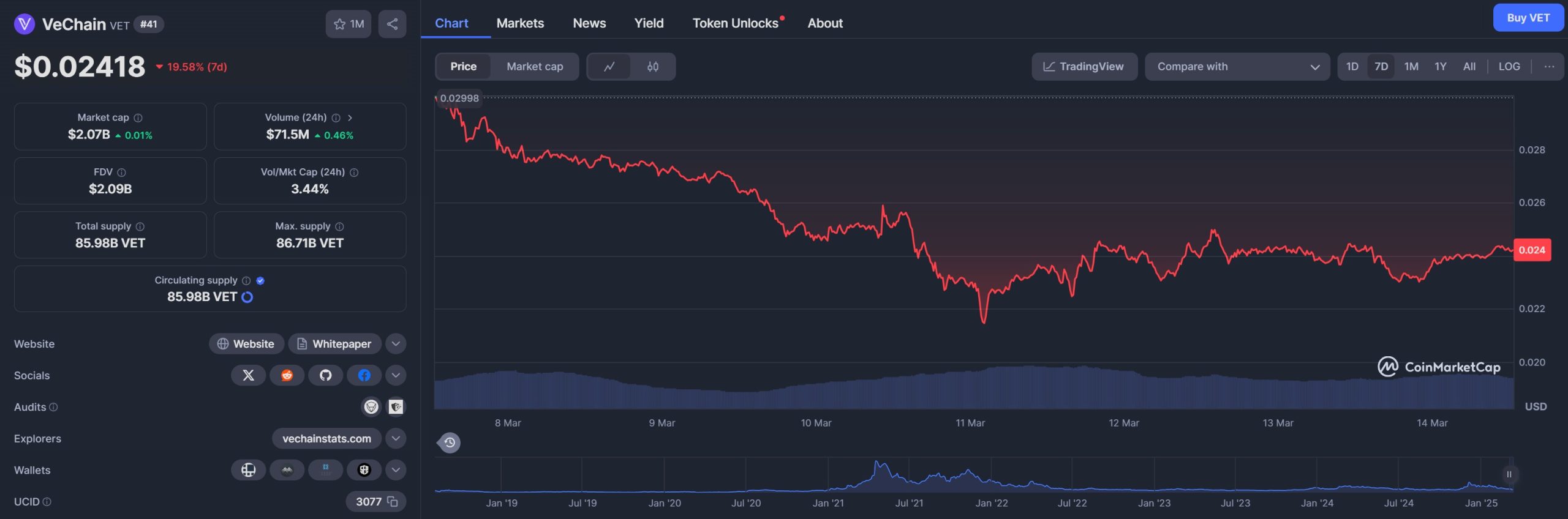Show Circulating supply info icon
The width and height of the screenshot is (1568, 519).
pos(246,280)
